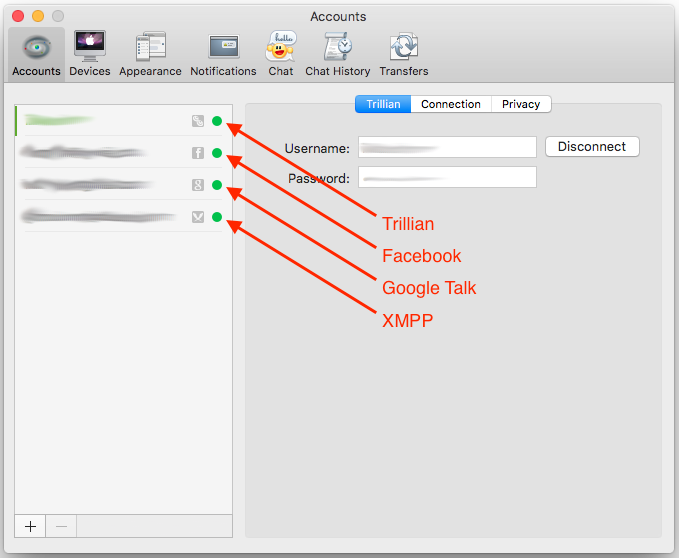Minimize the Accounts window with yellow button
Viewport: 679px width, 558px height.
pyautogui.click(x=38, y=16)
